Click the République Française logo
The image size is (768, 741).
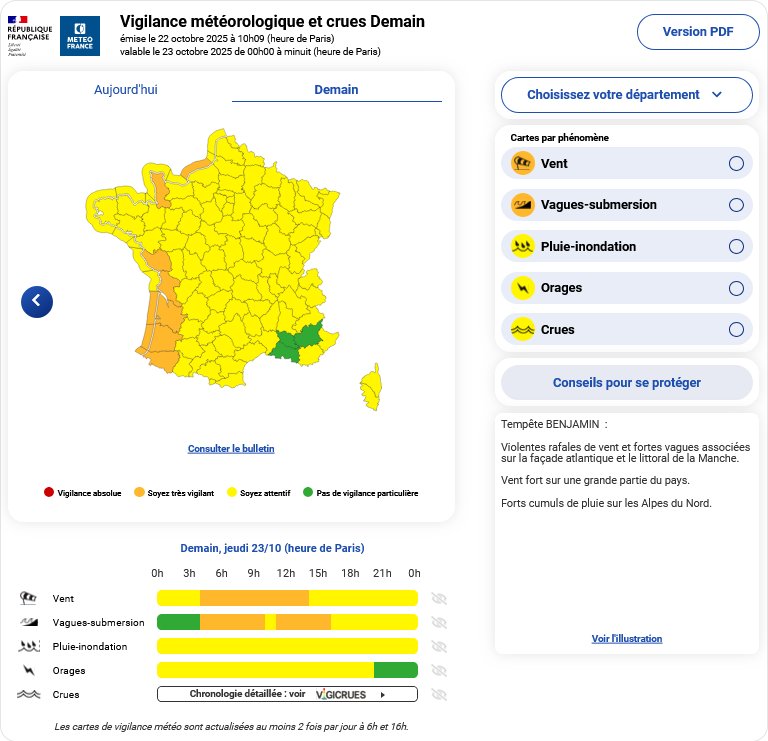[x=30, y=36]
